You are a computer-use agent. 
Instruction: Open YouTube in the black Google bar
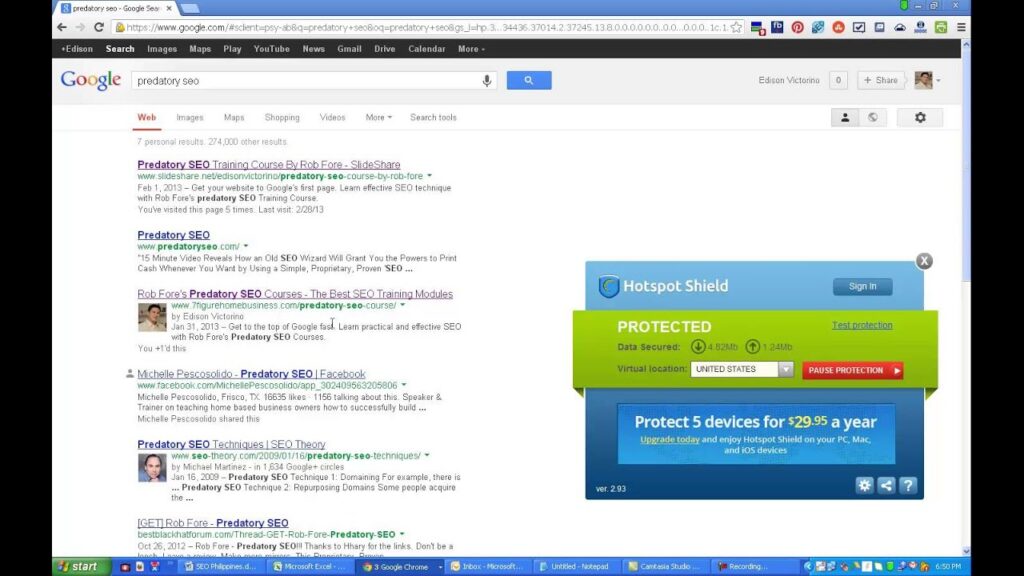(272, 49)
